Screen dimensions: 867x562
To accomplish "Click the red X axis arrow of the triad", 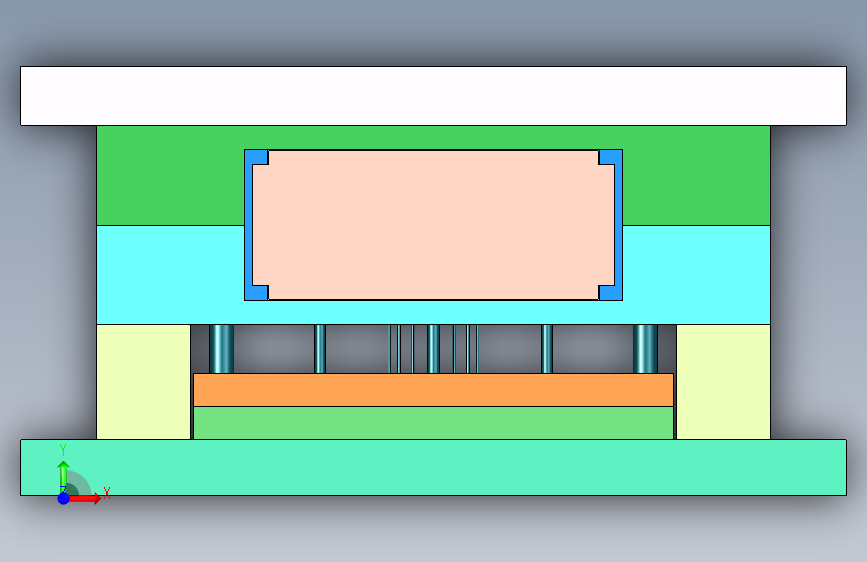I will click(x=86, y=498).
